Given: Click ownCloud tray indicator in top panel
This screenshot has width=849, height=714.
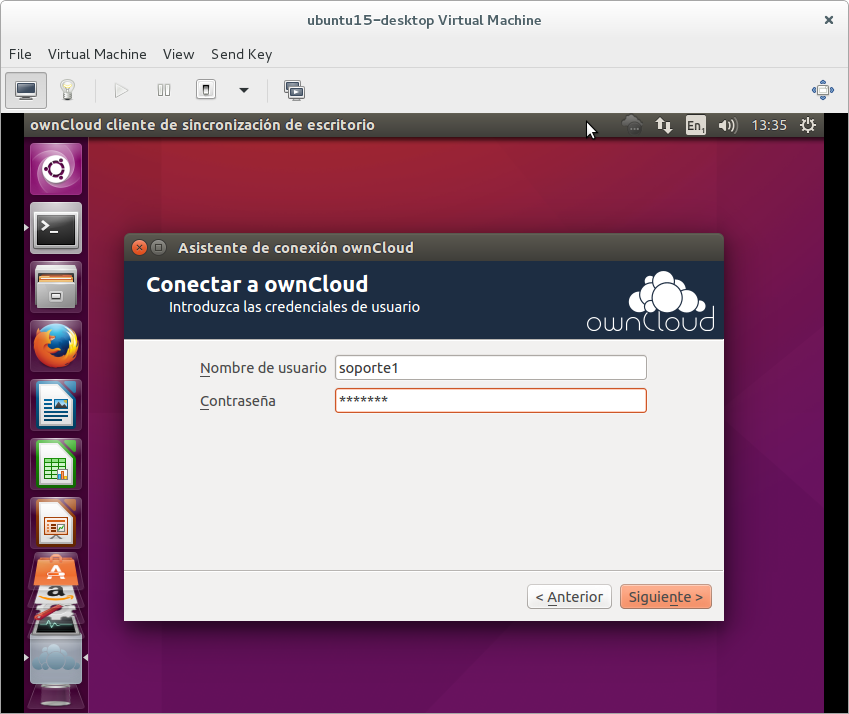Looking at the screenshot, I should click(x=632, y=125).
